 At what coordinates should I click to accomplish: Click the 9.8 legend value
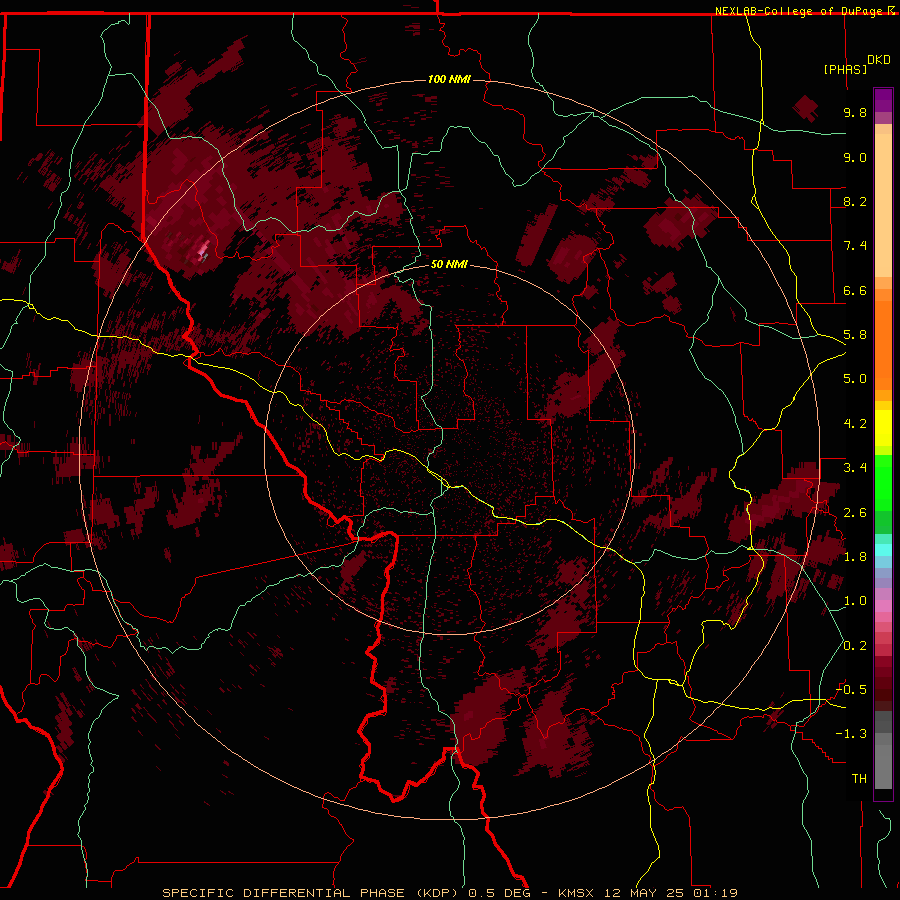855,113
